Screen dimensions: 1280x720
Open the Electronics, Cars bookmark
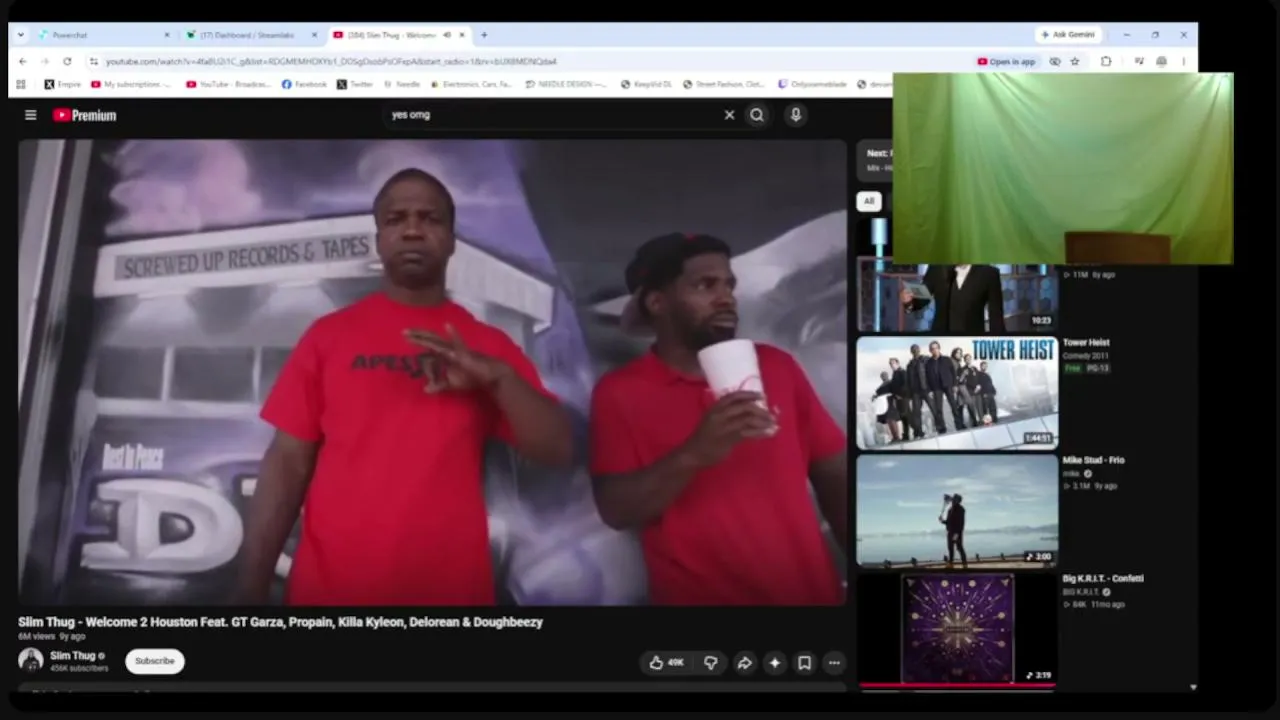(470, 85)
